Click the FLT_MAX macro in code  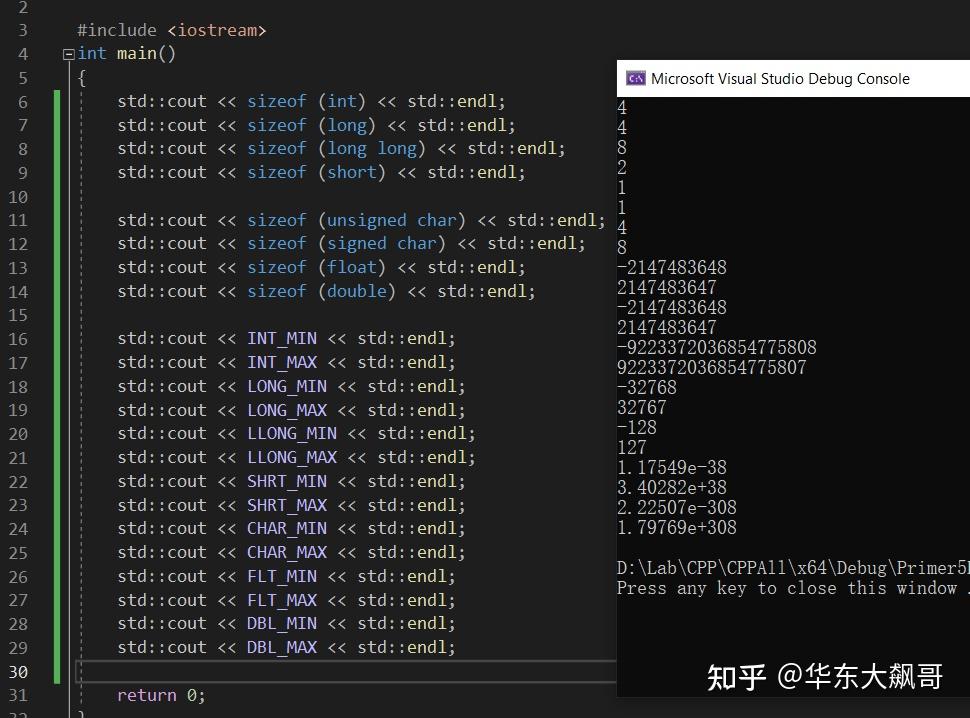282,600
